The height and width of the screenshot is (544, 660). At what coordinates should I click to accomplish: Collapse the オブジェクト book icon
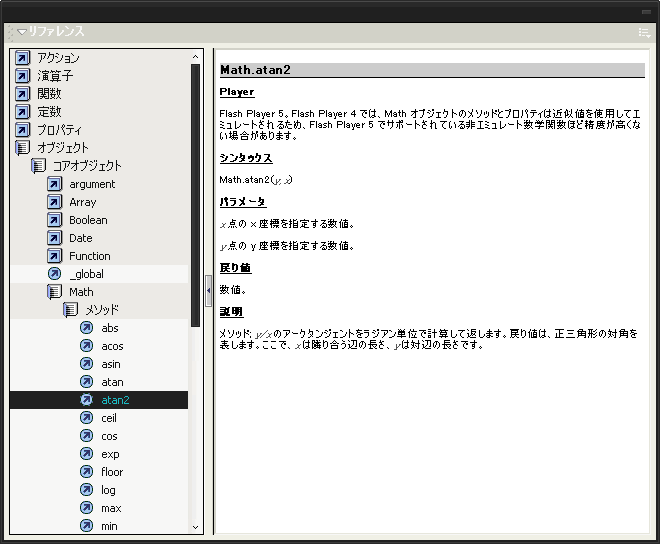[x=22, y=148]
